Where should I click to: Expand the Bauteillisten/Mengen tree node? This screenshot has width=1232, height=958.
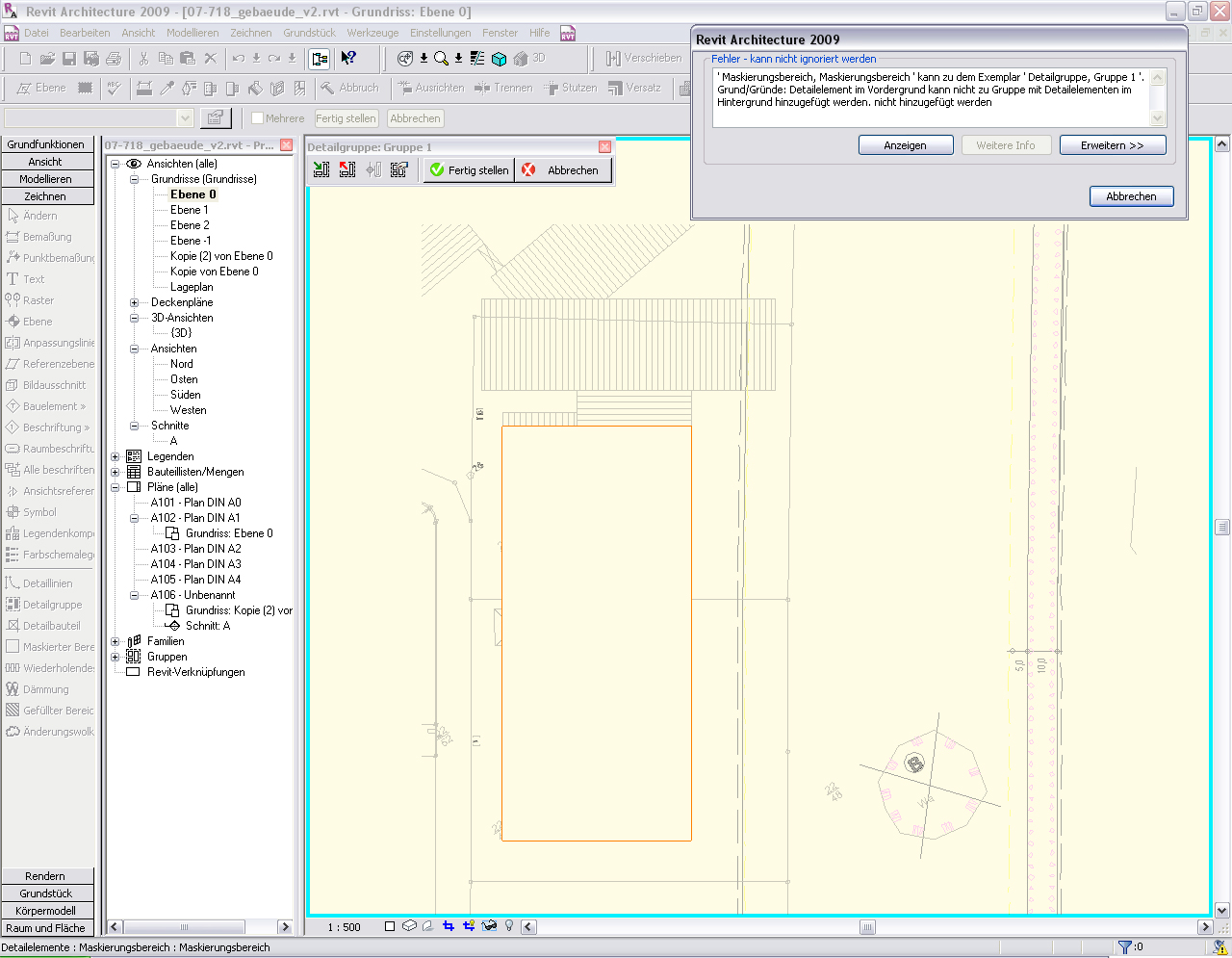115,472
